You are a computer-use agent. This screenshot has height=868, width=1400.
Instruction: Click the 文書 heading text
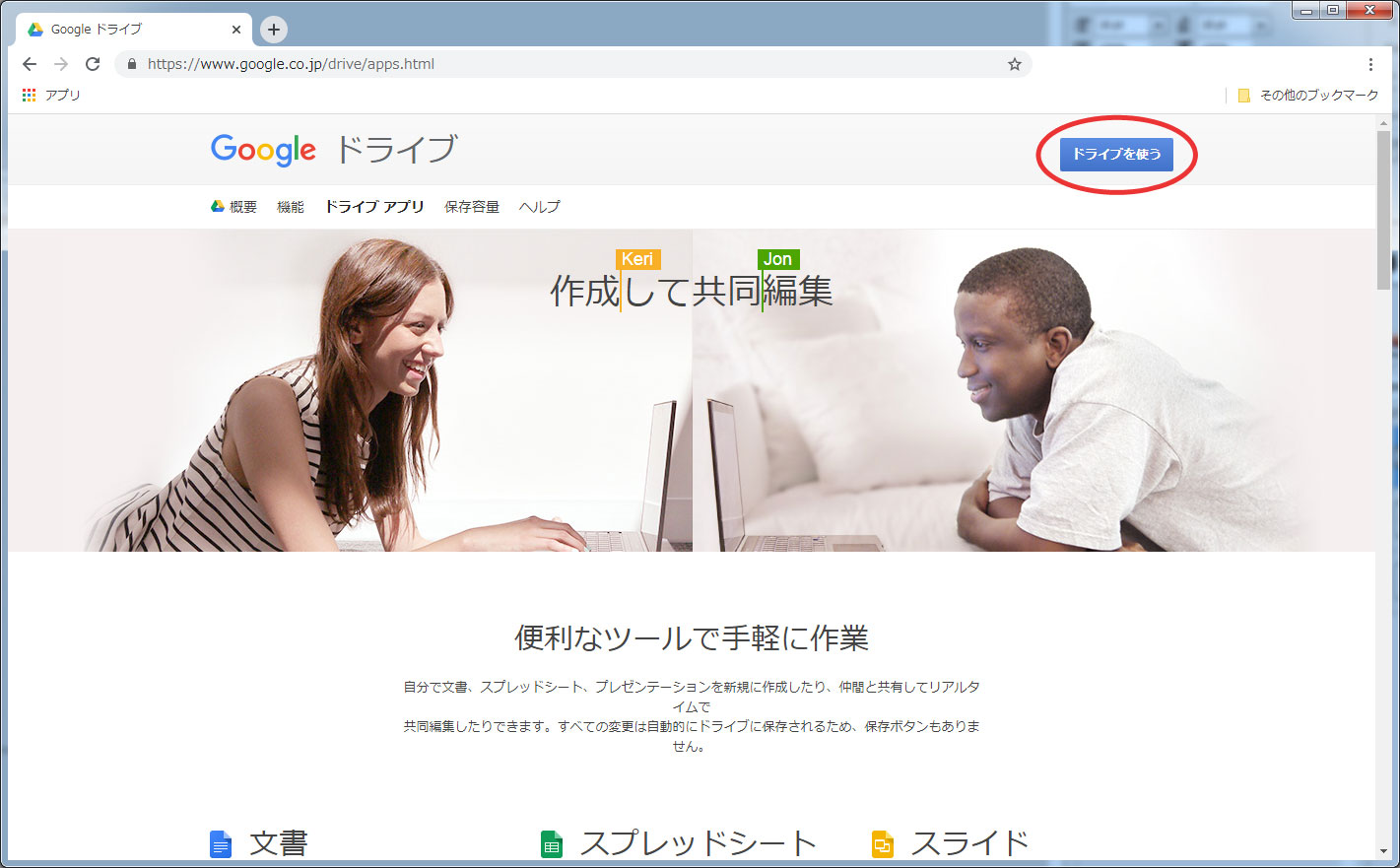point(279,843)
